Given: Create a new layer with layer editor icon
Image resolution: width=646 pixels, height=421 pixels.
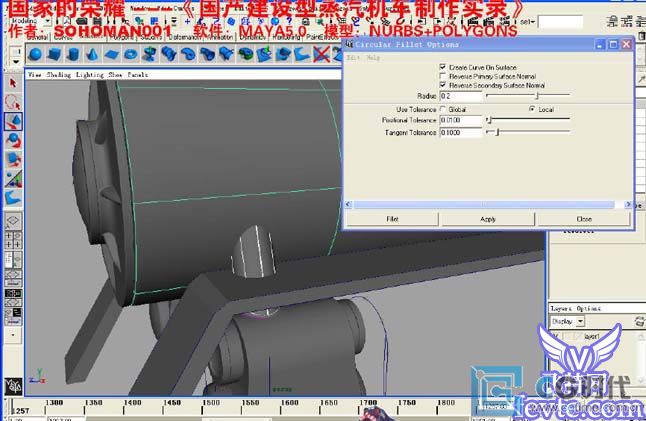Looking at the screenshot, I should tap(640, 321).
